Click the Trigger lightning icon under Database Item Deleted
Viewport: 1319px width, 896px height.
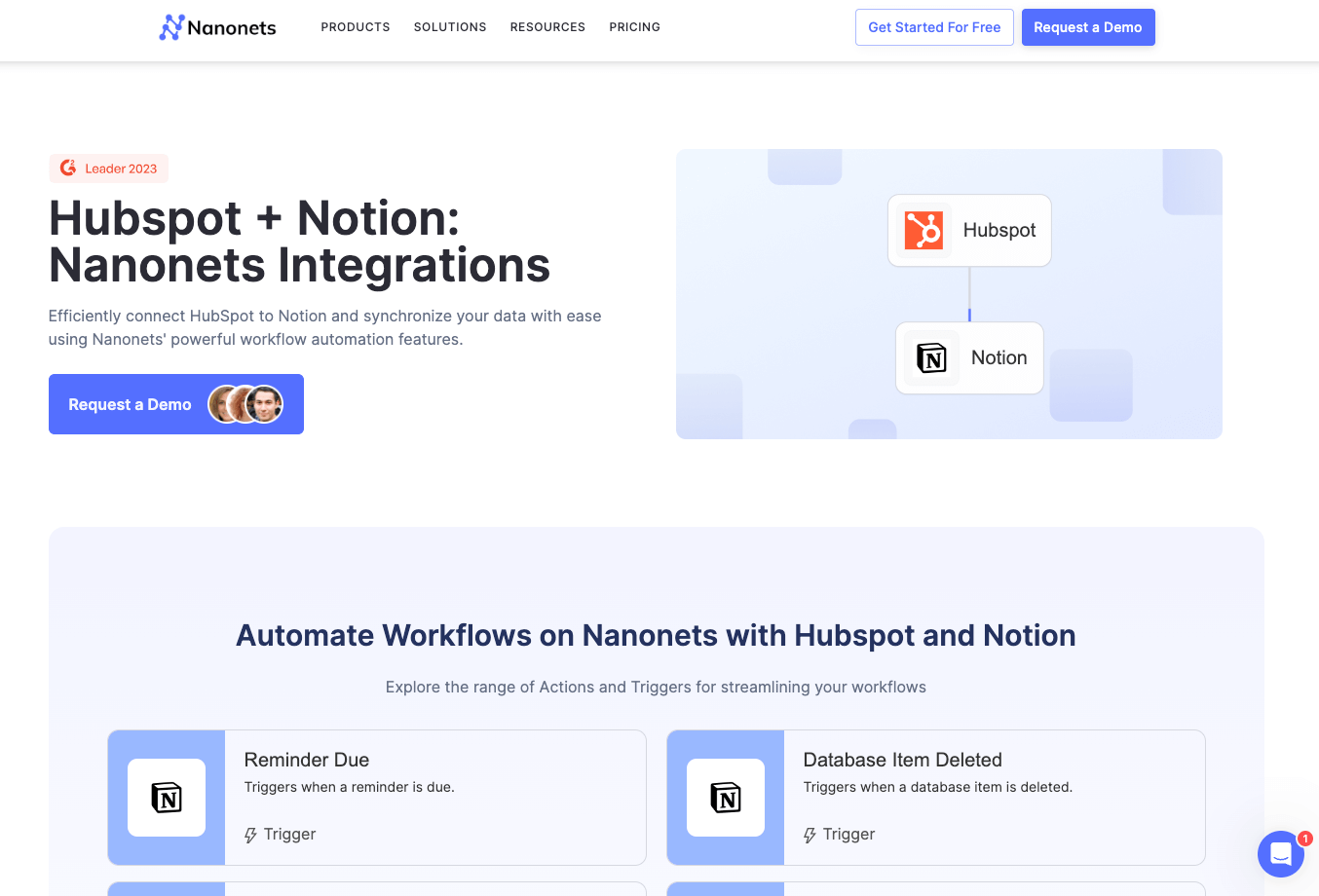pyautogui.click(x=810, y=835)
